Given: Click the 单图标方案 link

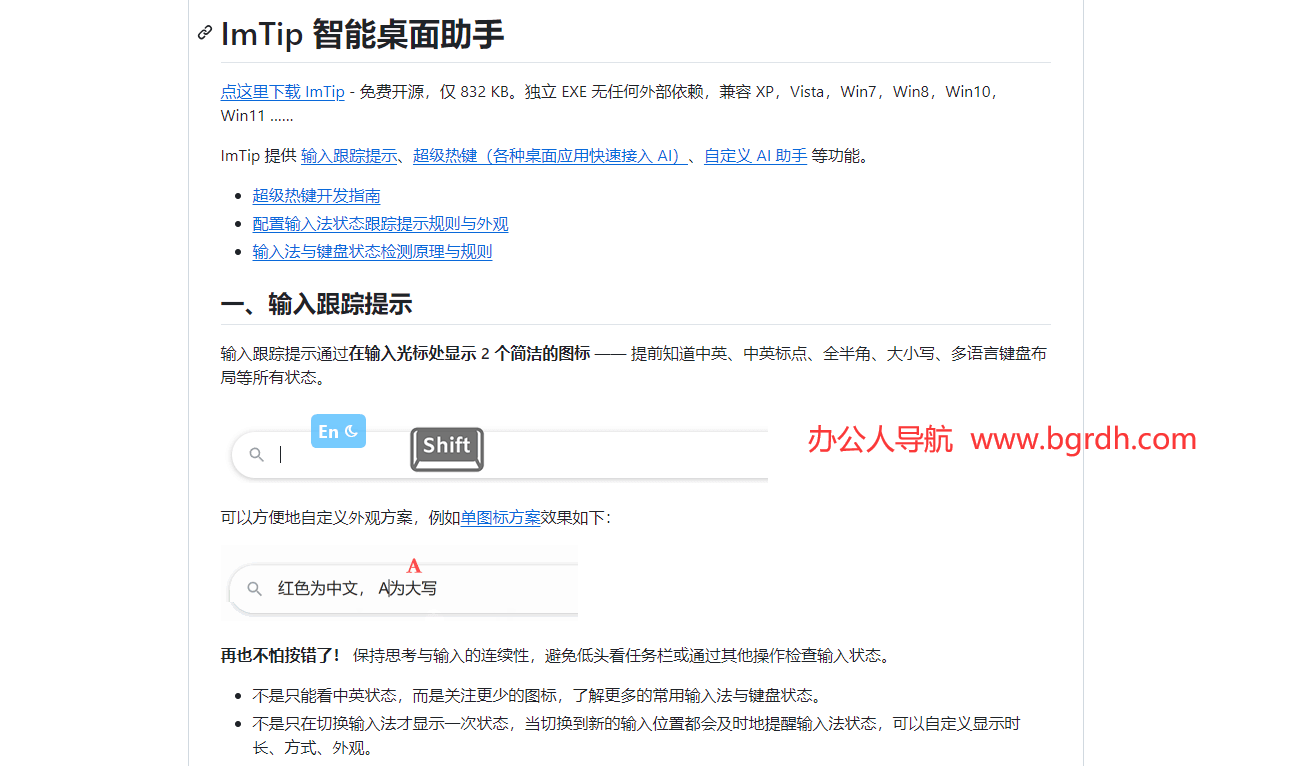Looking at the screenshot, I should click(500, 518).
